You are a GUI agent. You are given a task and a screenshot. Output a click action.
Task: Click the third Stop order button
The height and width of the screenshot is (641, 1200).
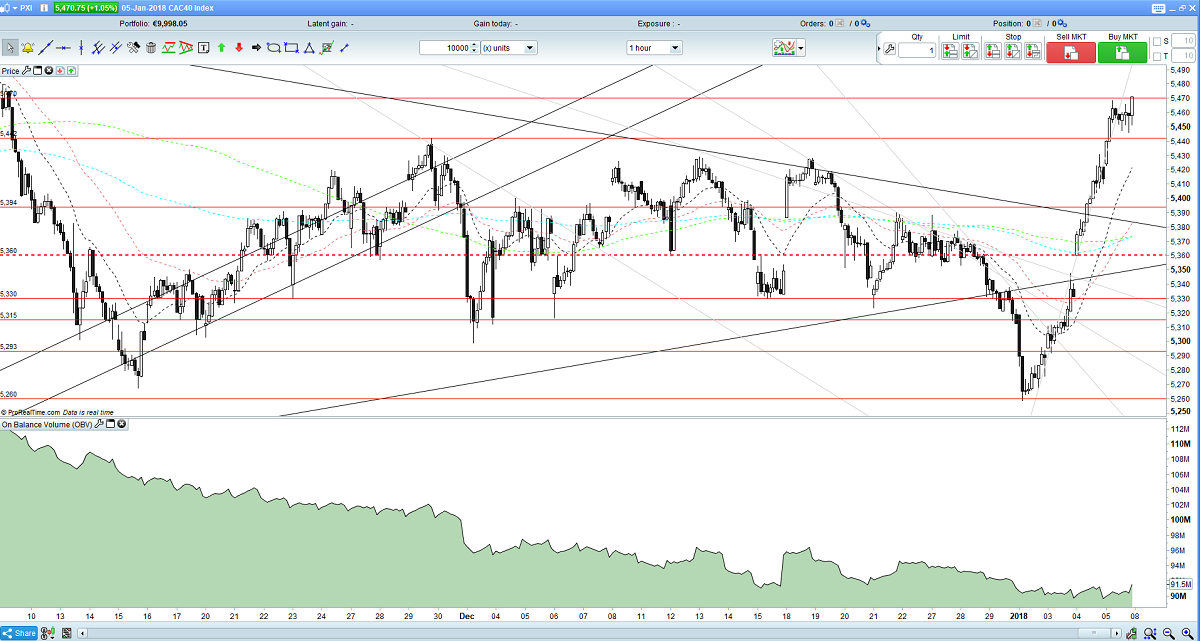tap(1033, 51)
